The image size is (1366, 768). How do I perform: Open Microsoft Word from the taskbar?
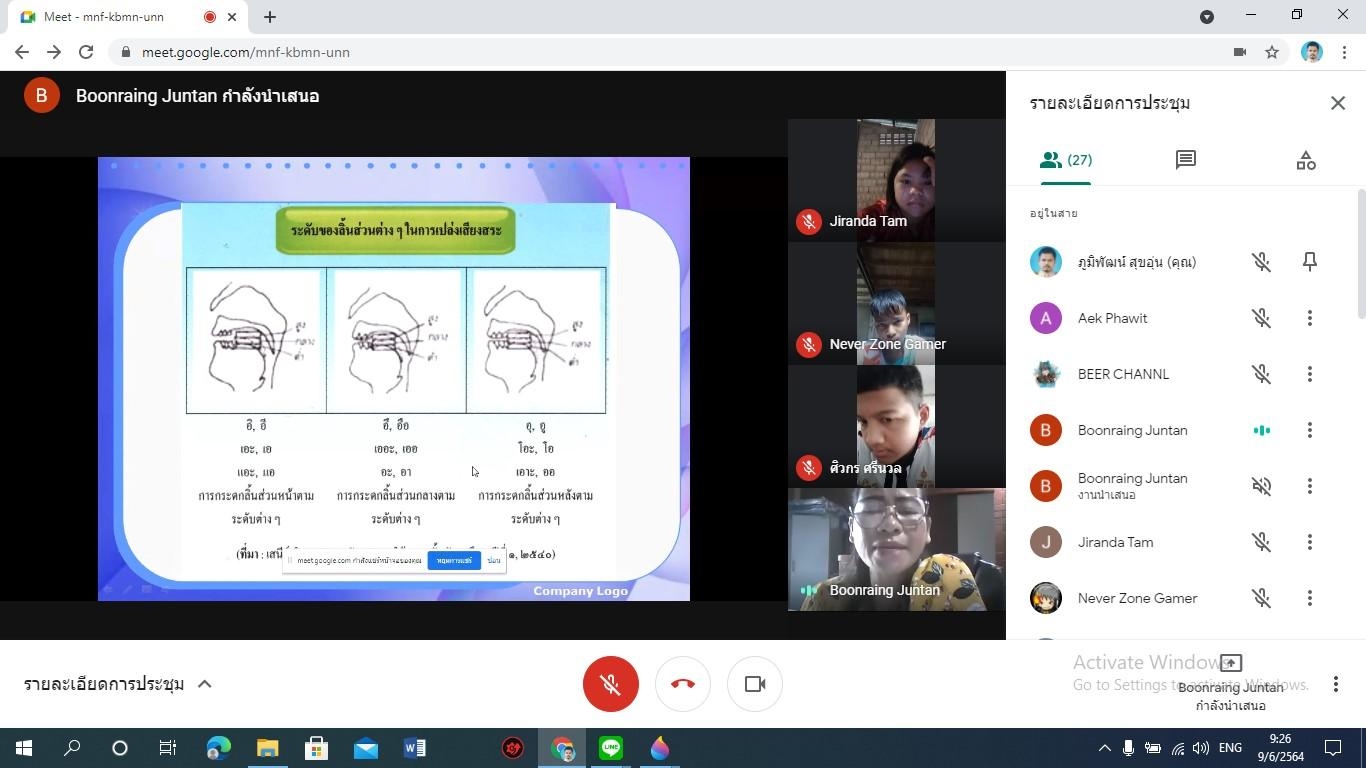[414, 748]
